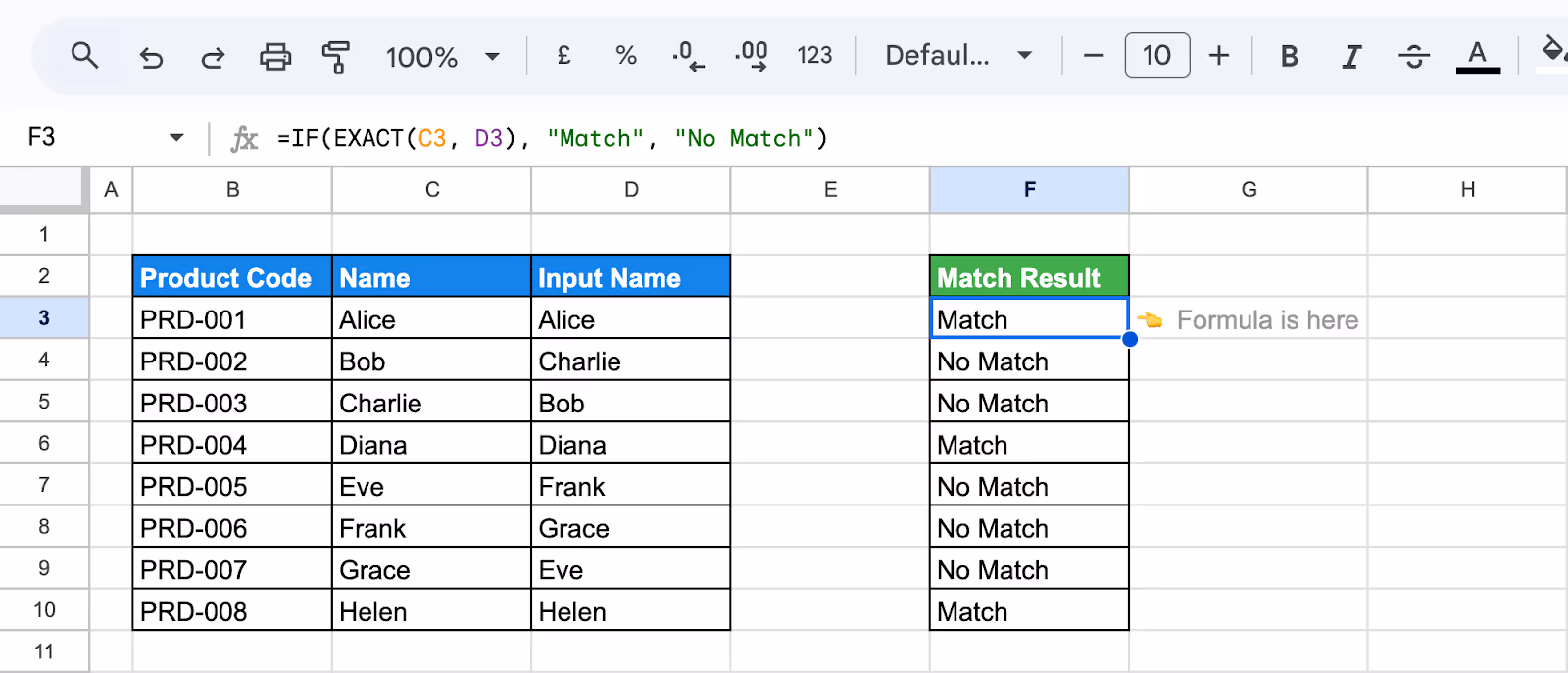Viewport: 1568px width, 673px height.
Task: Increase font size plus button
Action: coord(1219,56)
